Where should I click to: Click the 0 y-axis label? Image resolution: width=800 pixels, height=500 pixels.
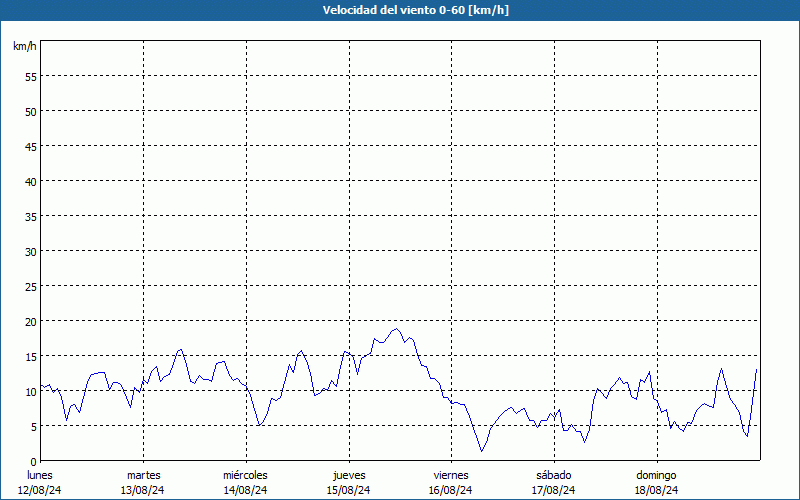[34, 461]
